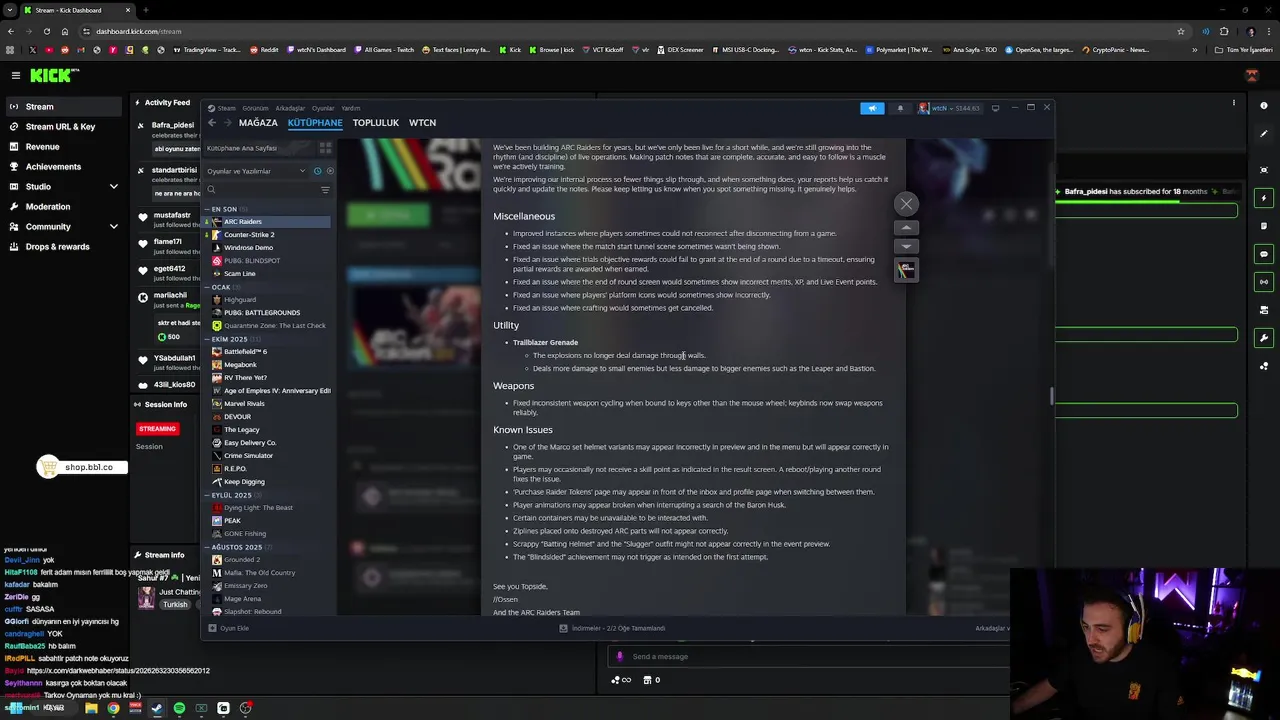Switch Steam to Big Picture mode
The image size is (1280, 720).
pyautogui.click(x=995, y=108)
